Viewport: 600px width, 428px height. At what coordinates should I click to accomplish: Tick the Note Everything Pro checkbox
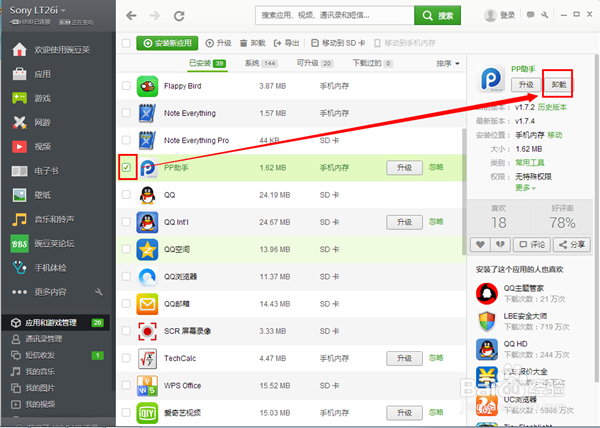point(126,140)
